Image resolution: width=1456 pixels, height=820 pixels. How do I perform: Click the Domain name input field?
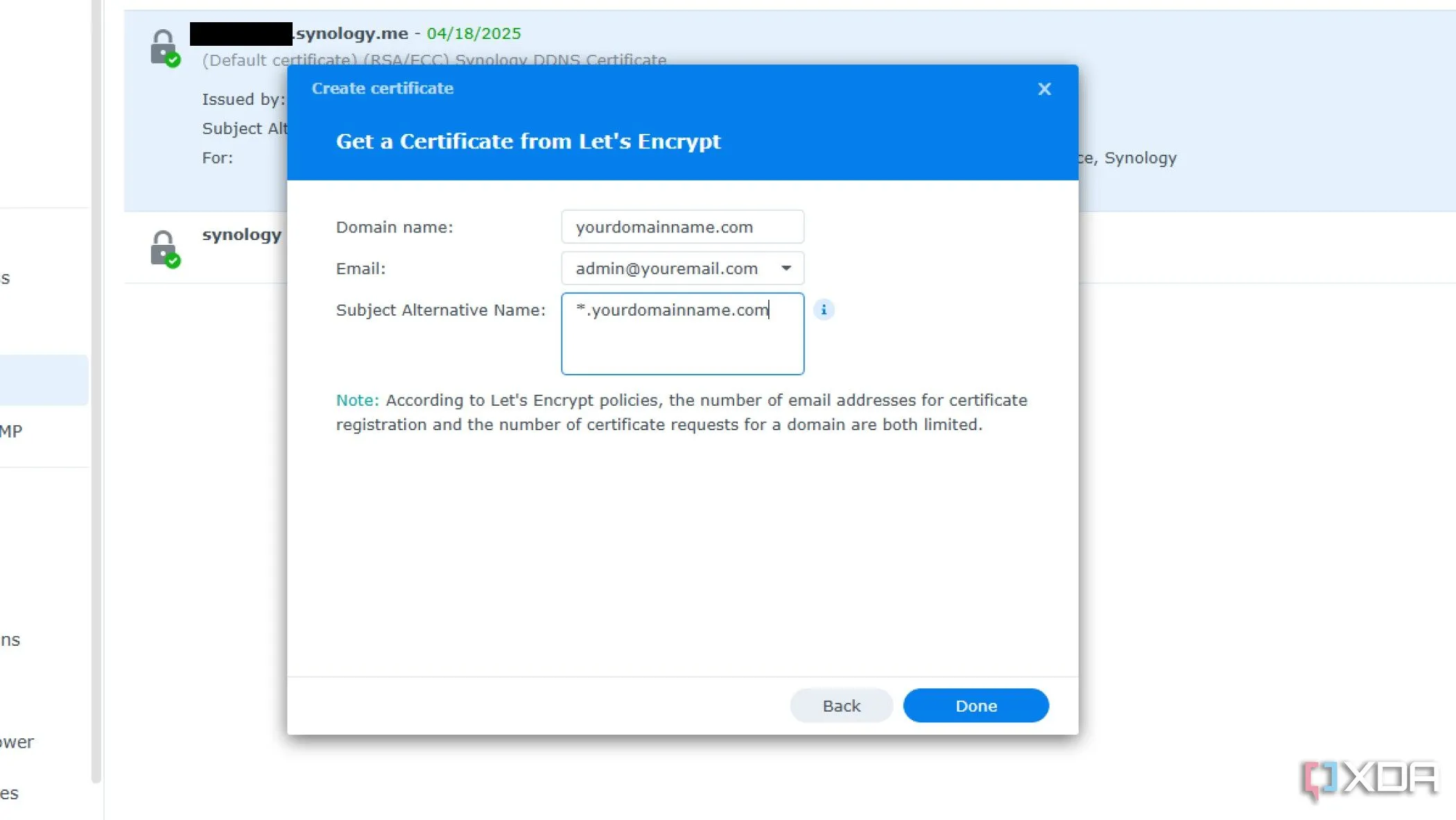pyautogui.click(x=682, y=227)
